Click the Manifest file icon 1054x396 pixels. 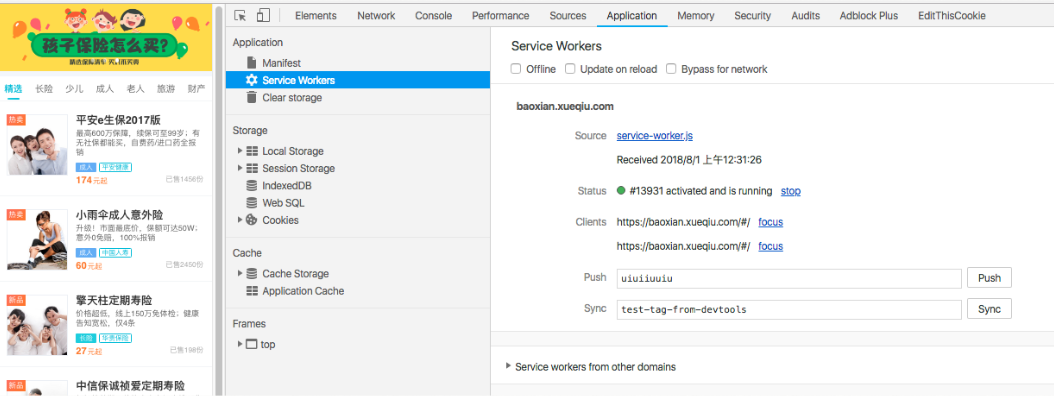coord(251,63)
